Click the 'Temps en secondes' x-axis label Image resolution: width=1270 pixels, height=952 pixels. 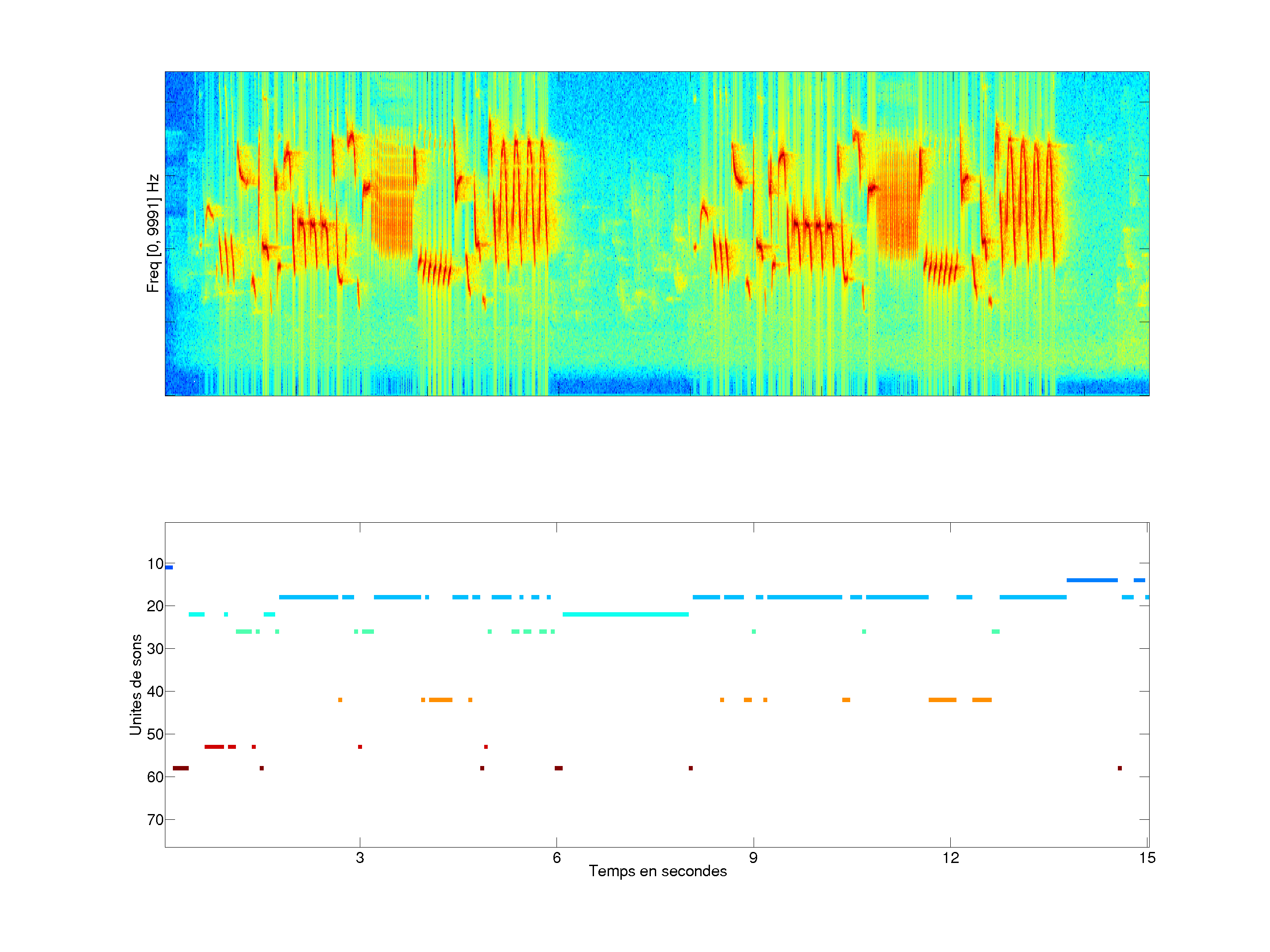click(657, 871)
